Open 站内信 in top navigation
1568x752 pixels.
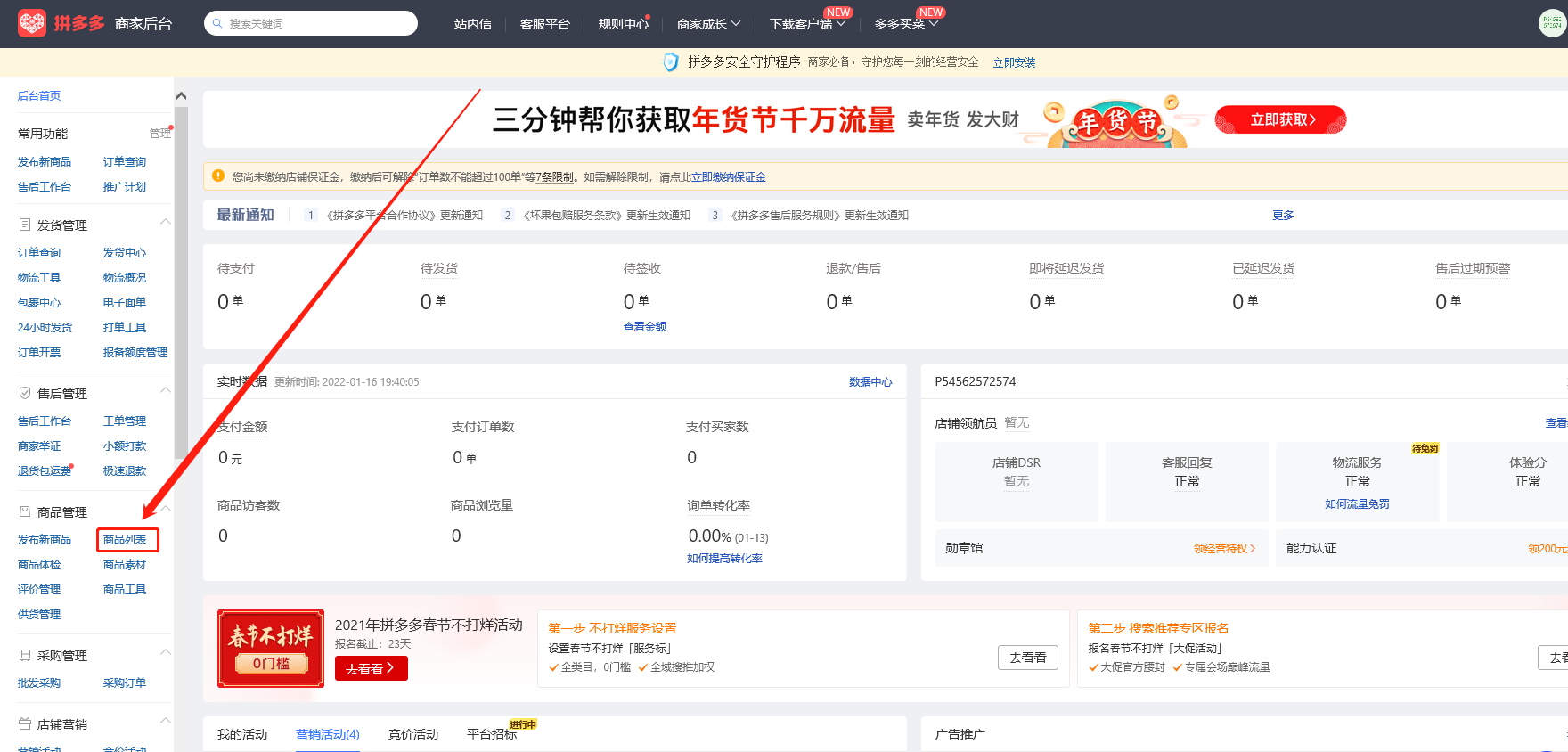pyautogui.click(x=473, y=24)
